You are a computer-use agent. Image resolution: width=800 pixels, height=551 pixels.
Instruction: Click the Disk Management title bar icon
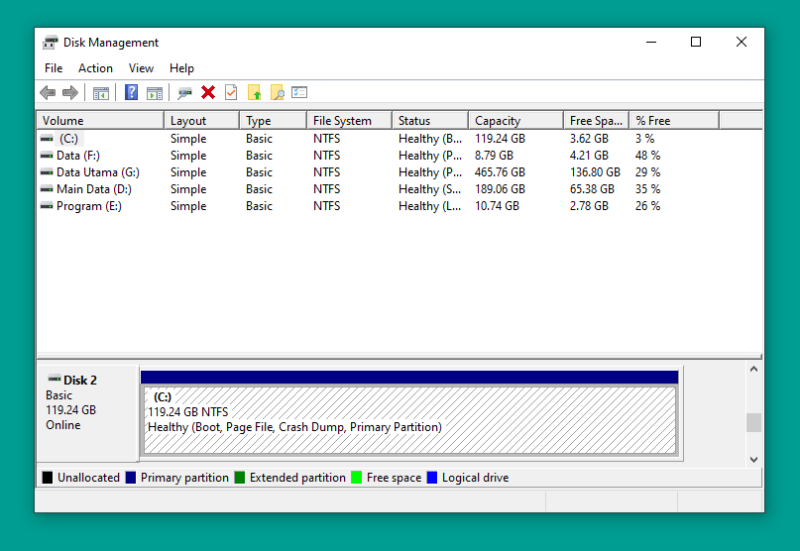tap(50, 42)
